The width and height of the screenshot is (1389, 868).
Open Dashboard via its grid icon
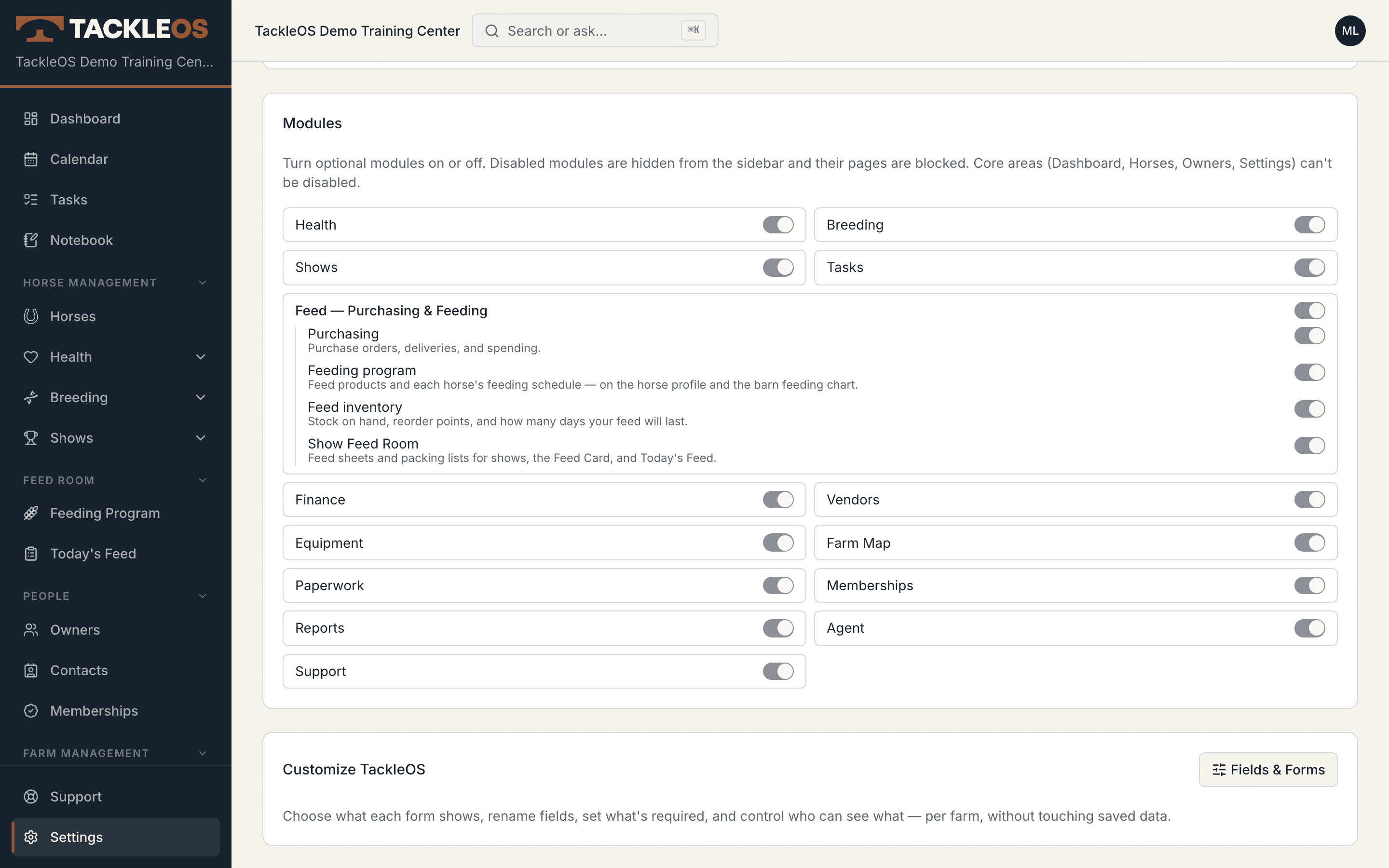31,119
